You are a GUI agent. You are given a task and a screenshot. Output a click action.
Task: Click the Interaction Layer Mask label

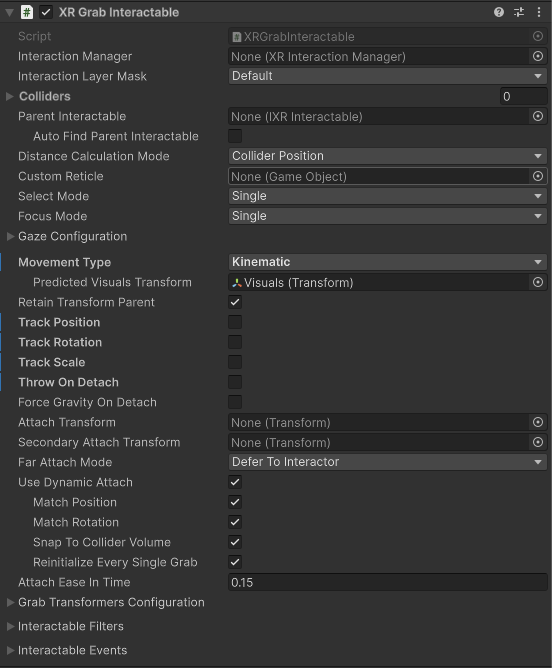pos(82,76)
